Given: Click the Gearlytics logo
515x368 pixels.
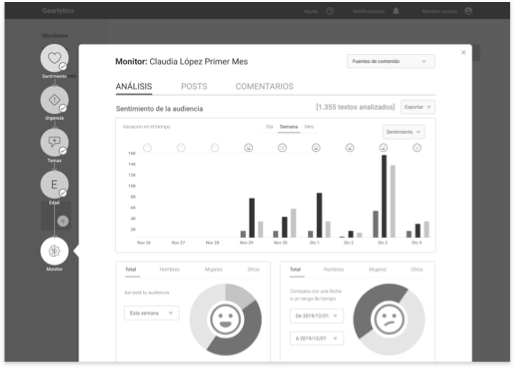Looking at the screenshot, I should coord(58,11).
